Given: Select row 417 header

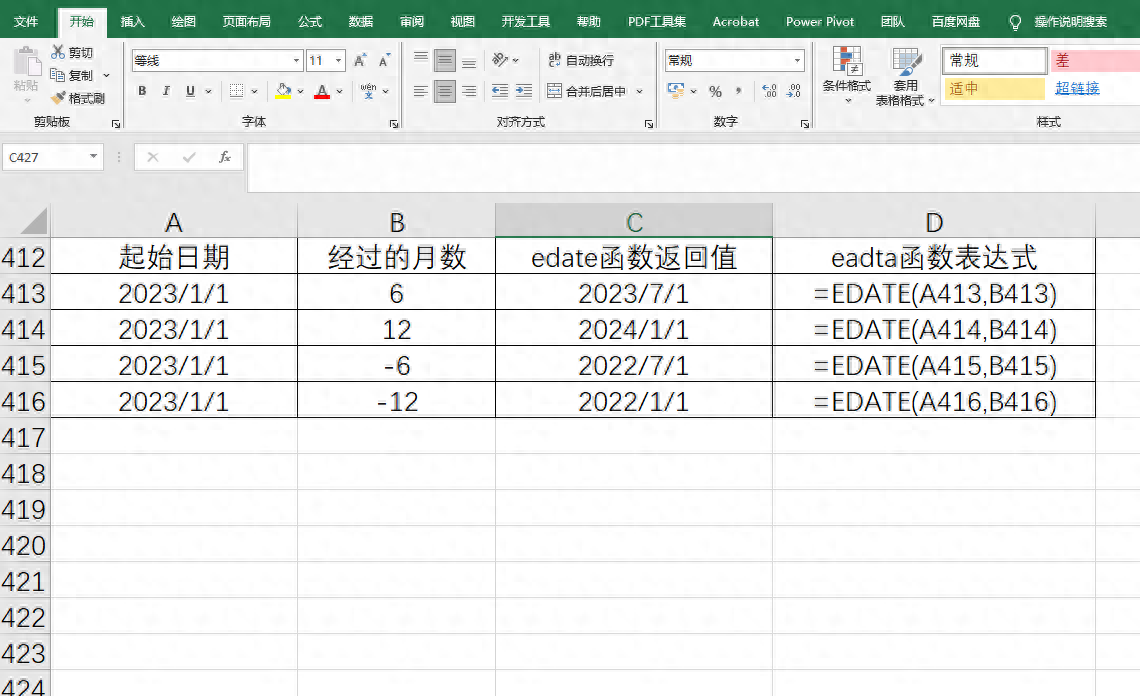Looking at the screenshot, I should (25, 437).
